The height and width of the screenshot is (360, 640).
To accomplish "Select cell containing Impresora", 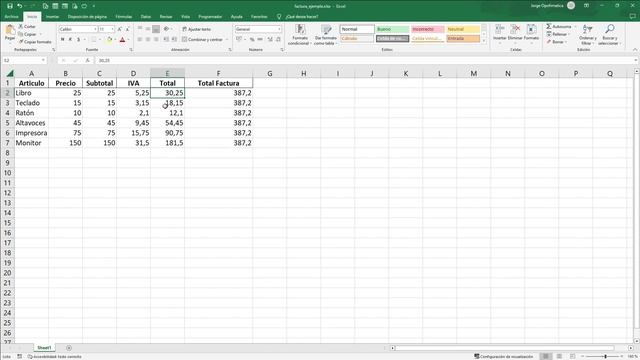I will point(31,133).
